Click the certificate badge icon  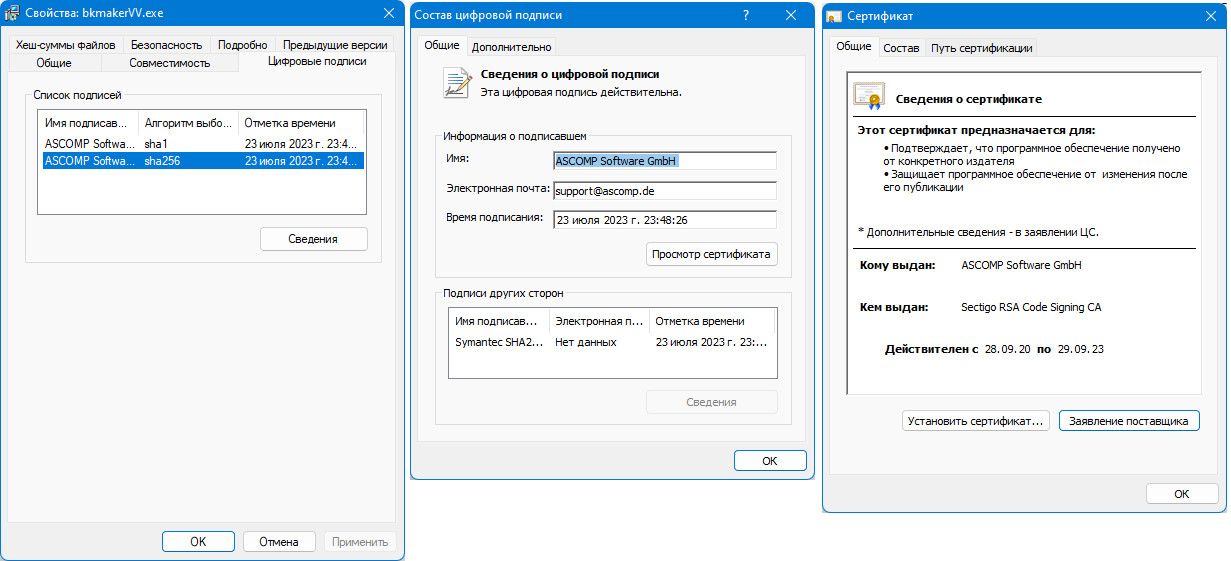point(868,96)
